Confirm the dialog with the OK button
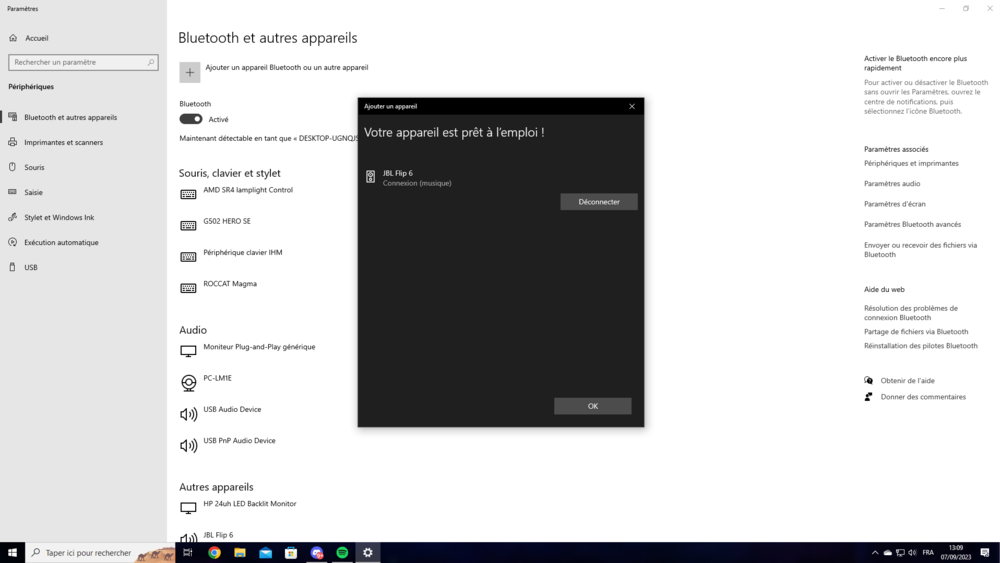Viewport: 1000px width, 563px height. pyautogui.click(x=592, y=406)
